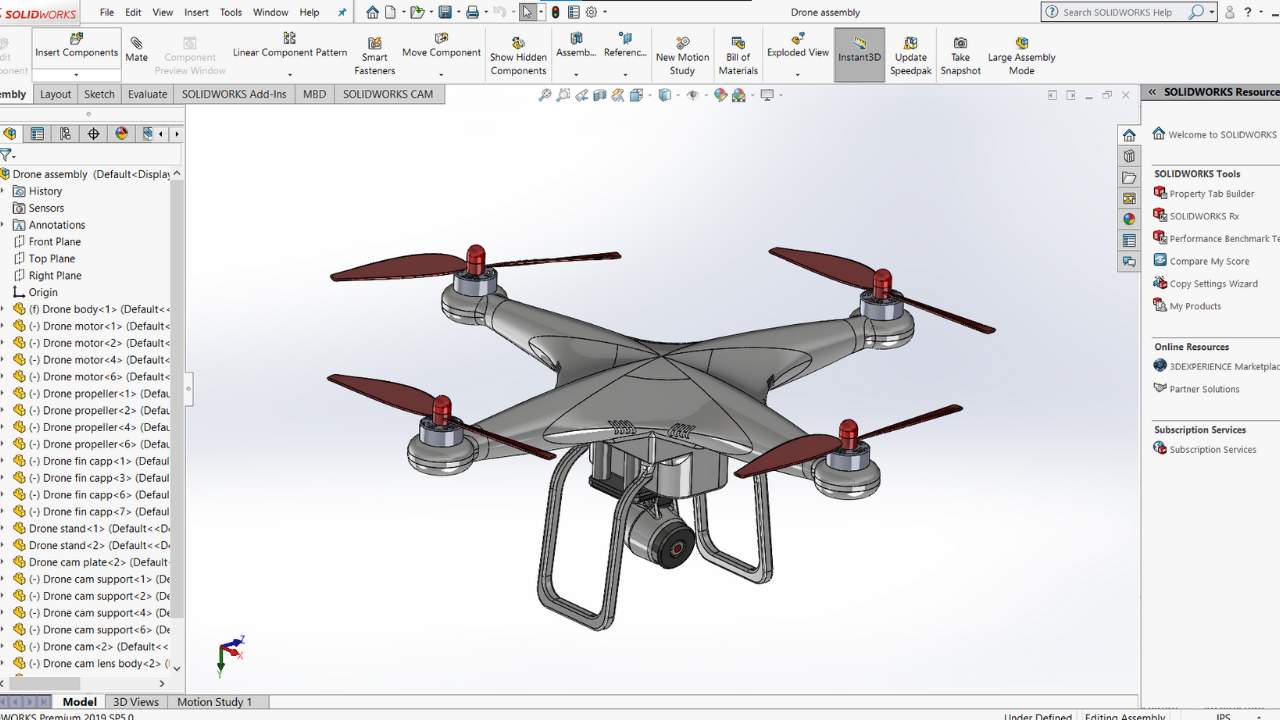Open the Smart Fasteners tool
The image size is (1280, 720).
click(x=375, y=56)
